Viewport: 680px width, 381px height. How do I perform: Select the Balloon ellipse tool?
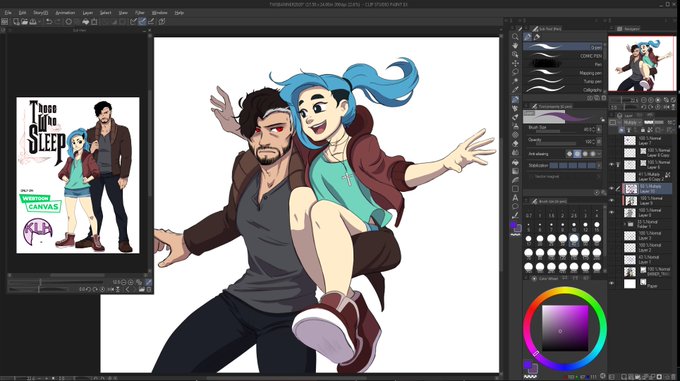pyautogui.click(x=515, y=206)
